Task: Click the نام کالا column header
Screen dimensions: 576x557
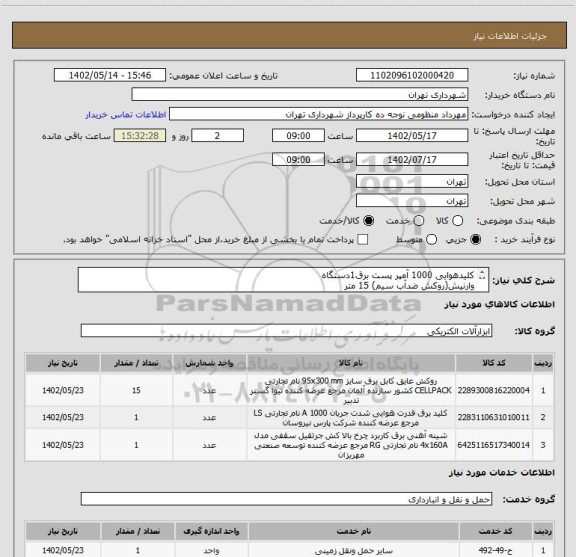Action: pyautogui.click(x=351, y=363)
